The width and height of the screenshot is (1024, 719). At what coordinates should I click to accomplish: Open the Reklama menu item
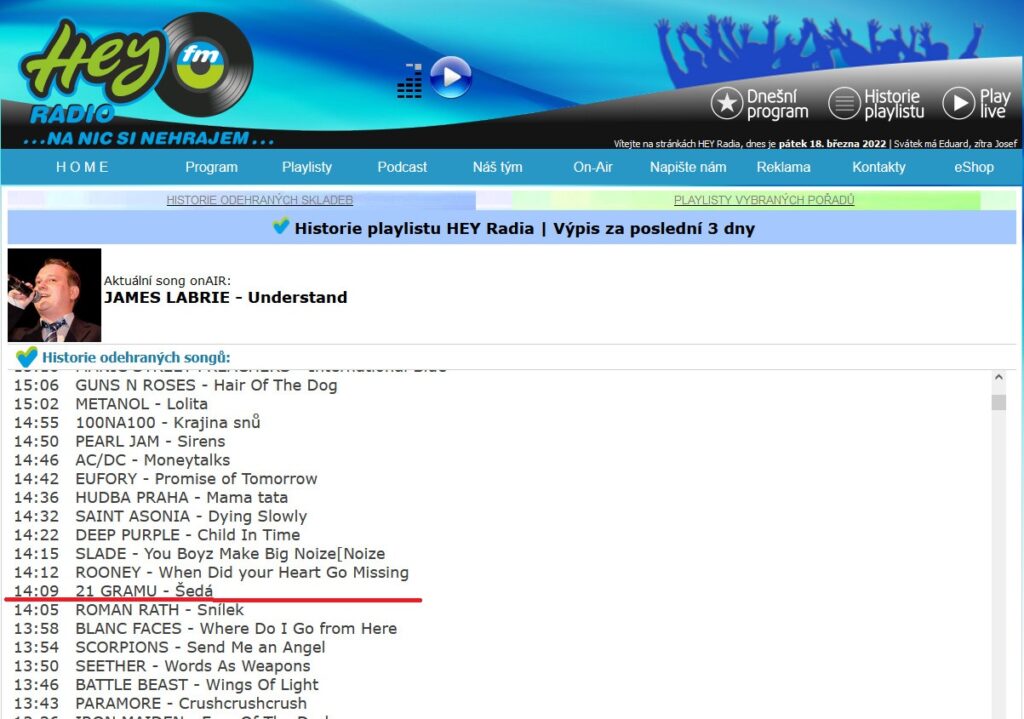(784, 167)
